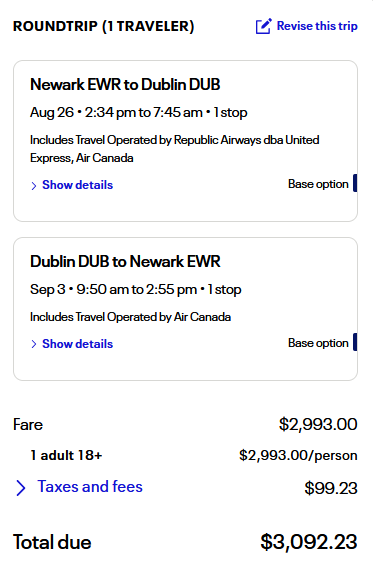Click the 1 adult 18+ fare line
The width and height of the screenshot is (373, 568).
coord(66,455)
